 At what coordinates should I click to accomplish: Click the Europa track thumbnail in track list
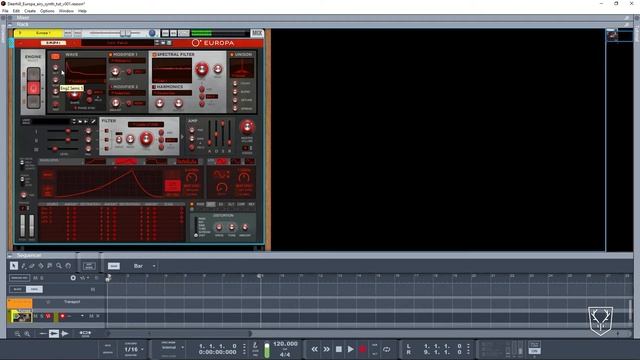pyautogui.click(x=22, y=316)
